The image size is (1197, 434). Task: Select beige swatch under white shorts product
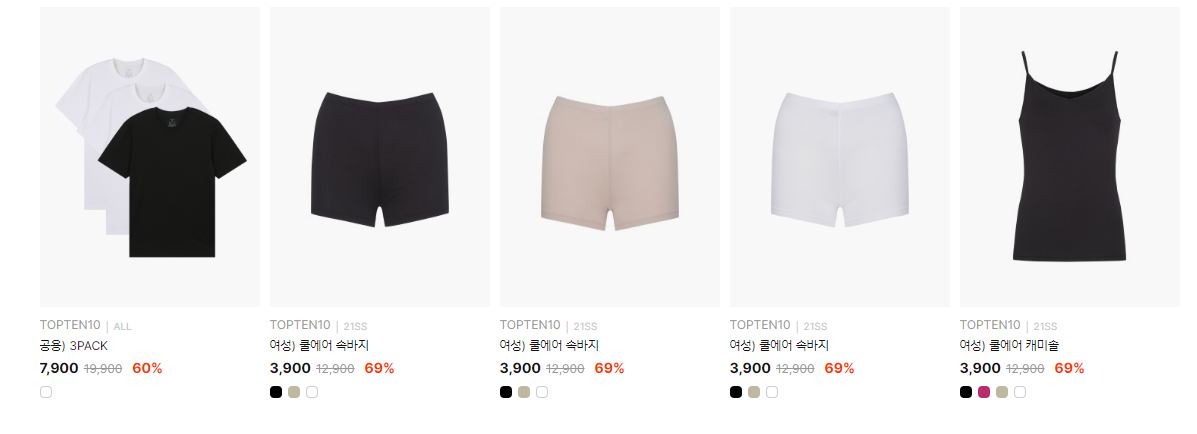(754, 392)
